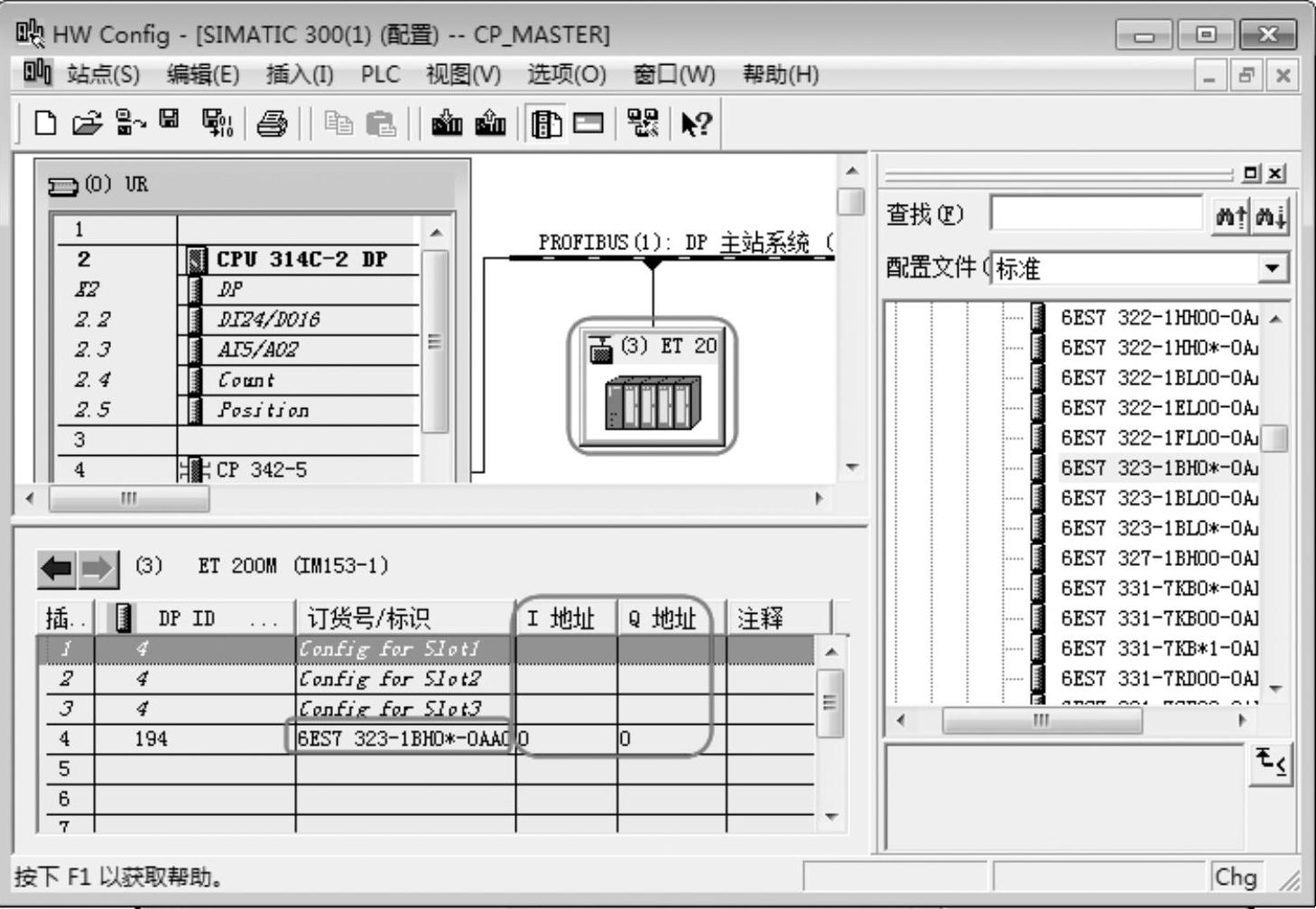Click the context Help arrow icon

[696, 123]
